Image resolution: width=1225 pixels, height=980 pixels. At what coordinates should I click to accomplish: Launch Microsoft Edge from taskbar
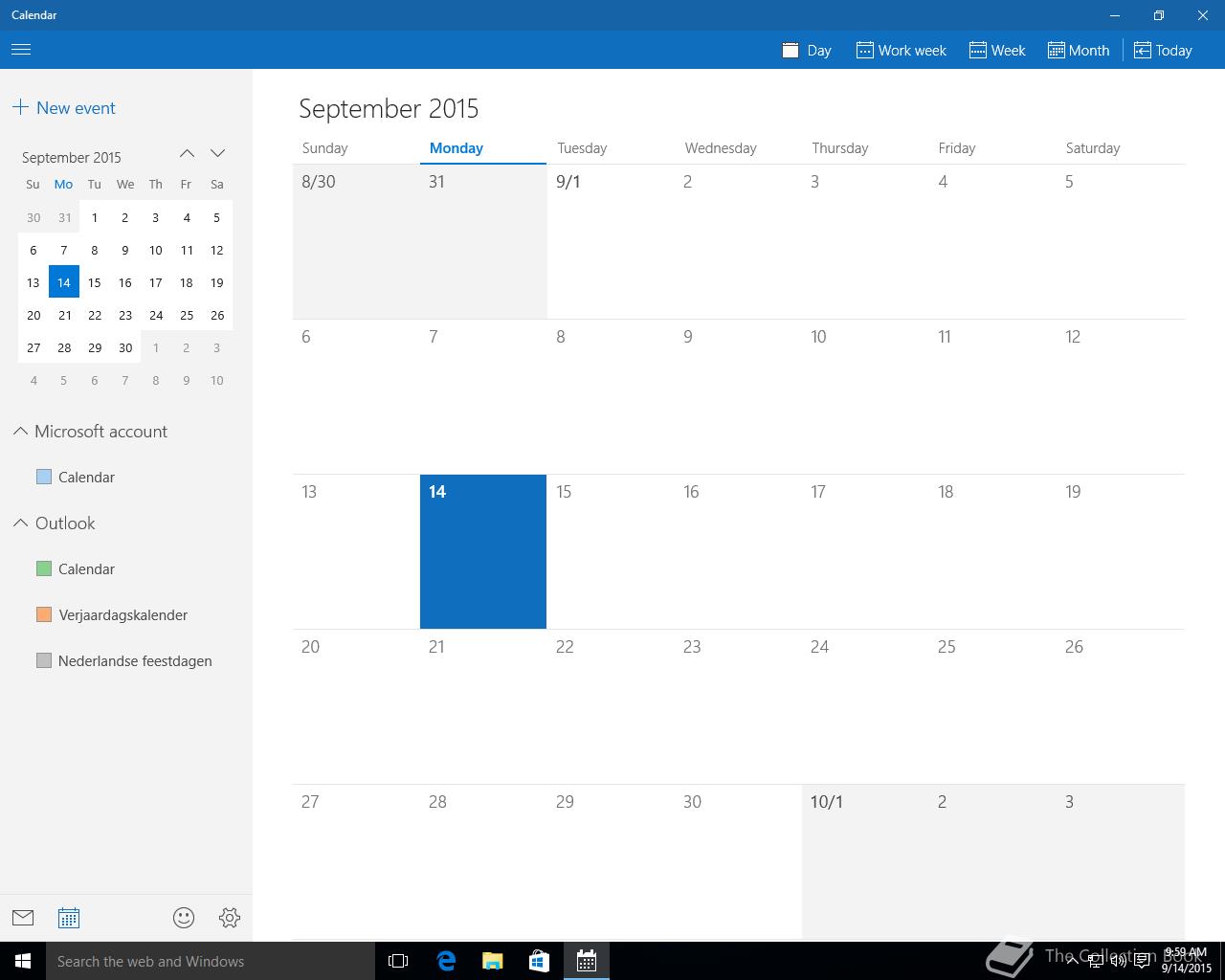[x=445, y=961]
